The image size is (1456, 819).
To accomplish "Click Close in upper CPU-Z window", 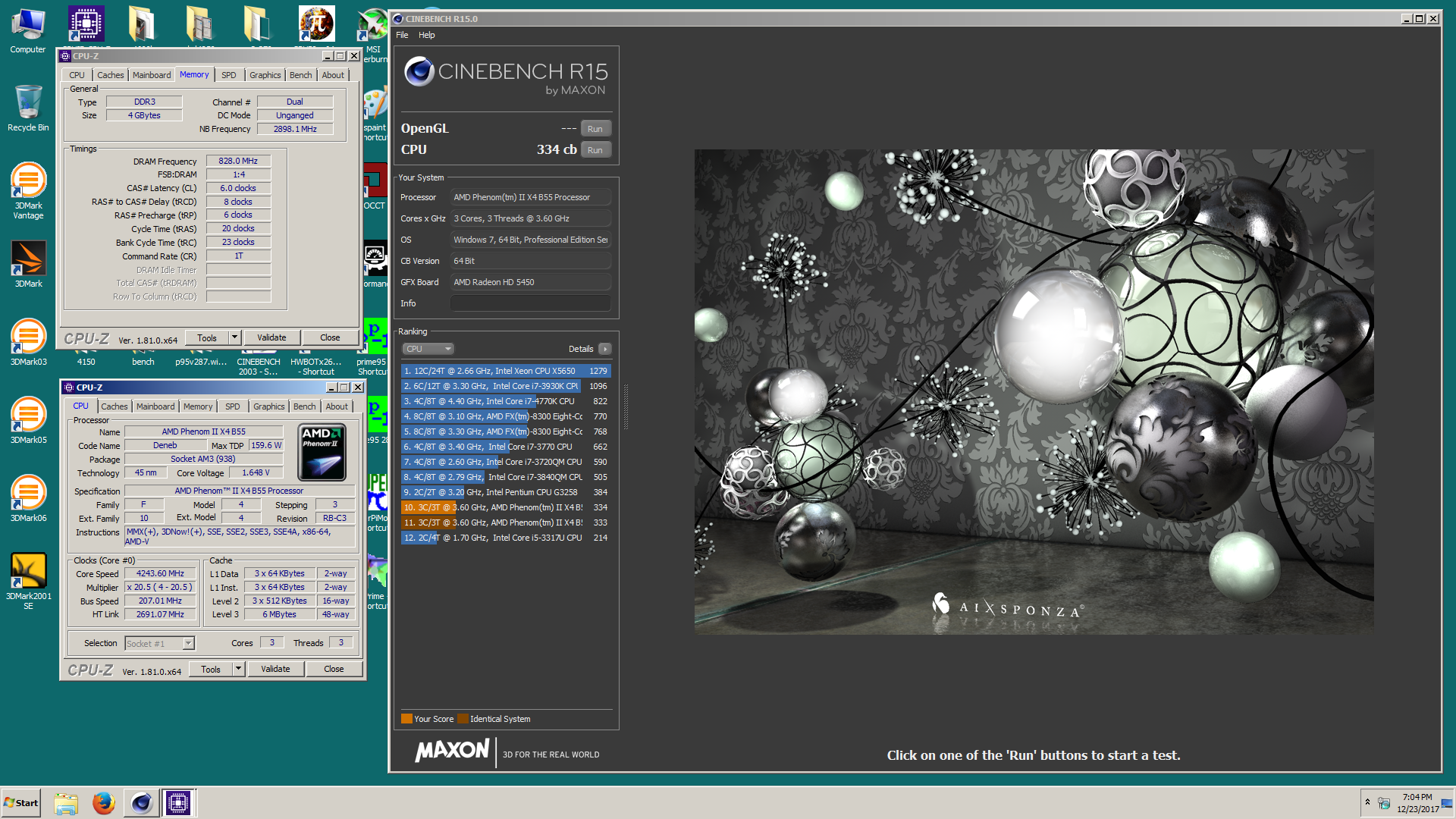I will [x=330, y=337].
